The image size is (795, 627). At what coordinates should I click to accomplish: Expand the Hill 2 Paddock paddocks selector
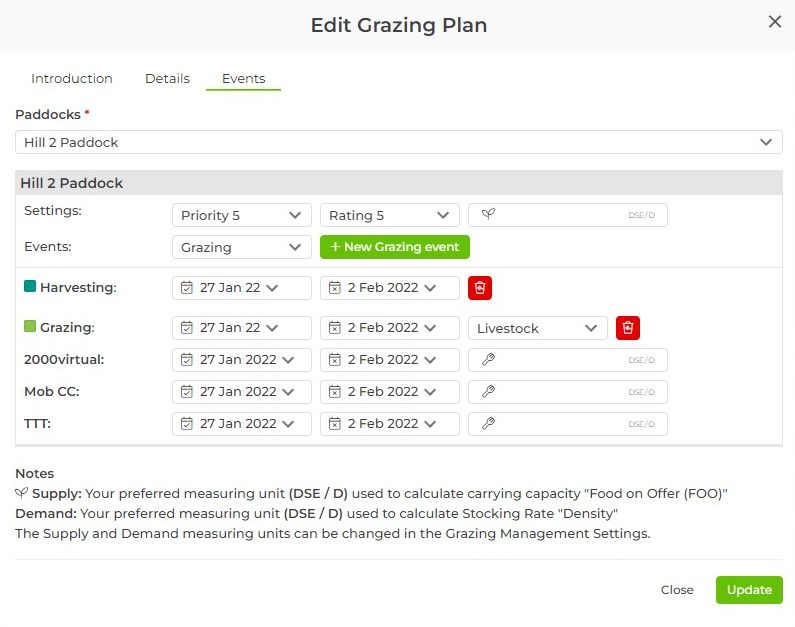[x=398, y=142]
